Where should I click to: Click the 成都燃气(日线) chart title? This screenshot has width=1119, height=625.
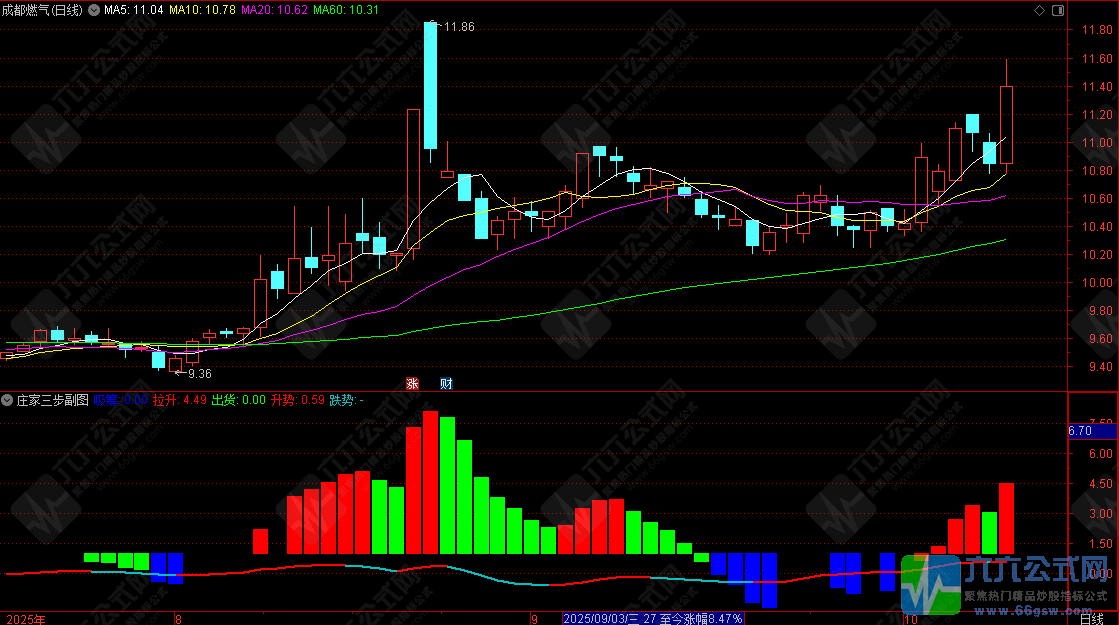(x=43, y=10)
